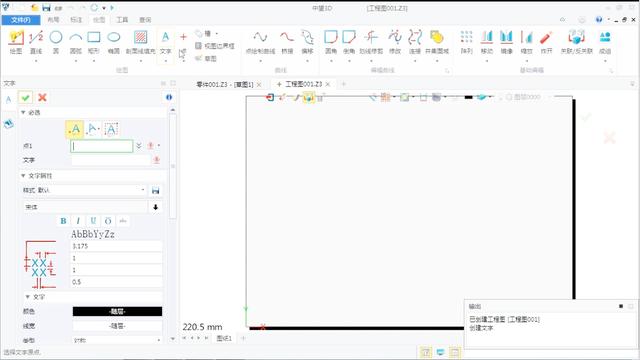This screenshot has width=640, height=360.
Task: Click the 文字 text tool in ribbon
Action: (165, 42)
